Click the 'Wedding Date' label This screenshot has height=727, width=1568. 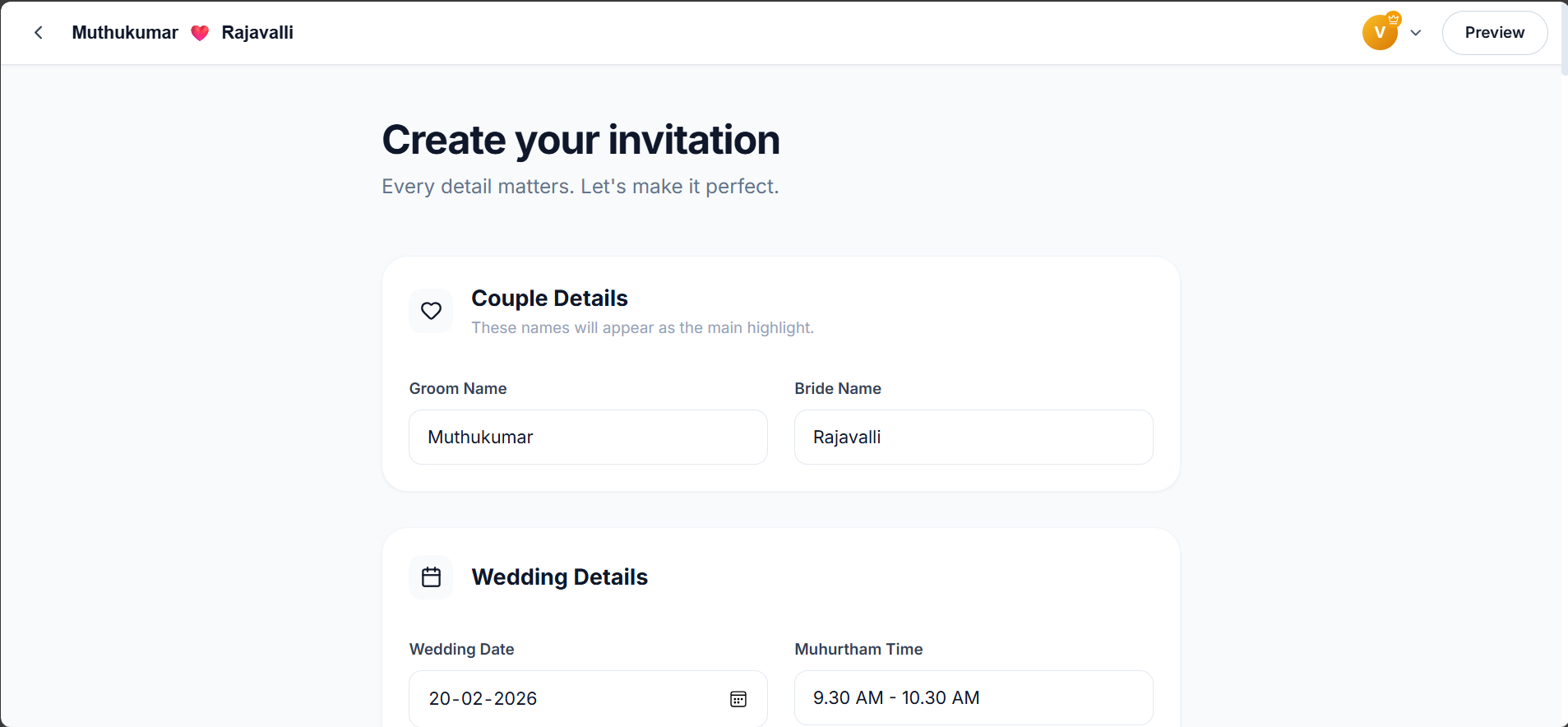tap(462, 650)
